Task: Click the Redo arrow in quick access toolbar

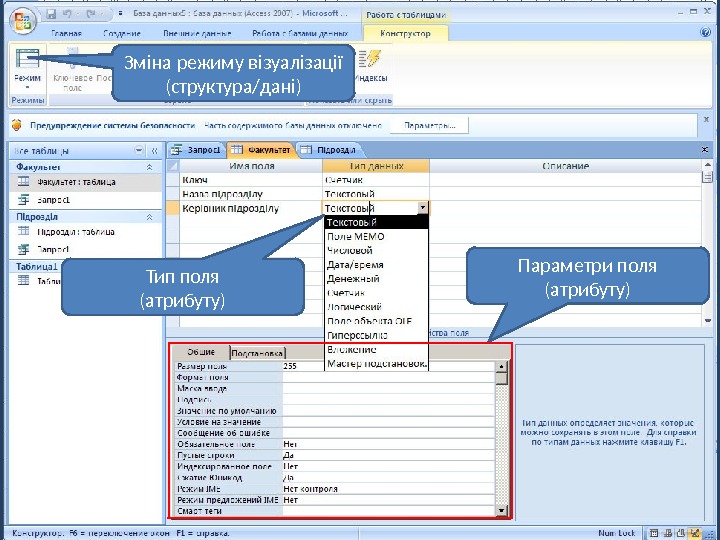Action: pyautogui.click(x=91, y=14)
